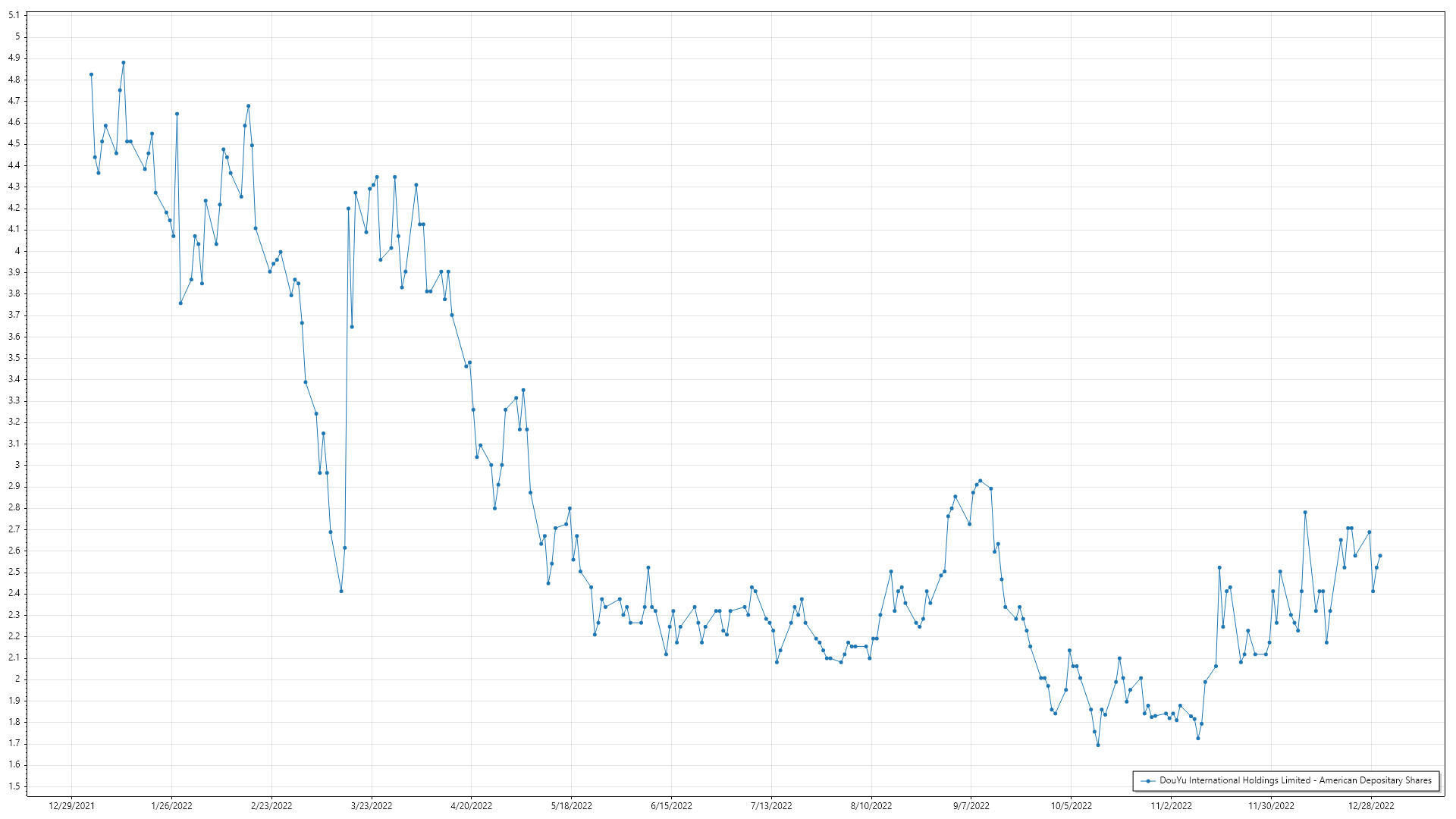The image size is (1456, 819).
Task: Click the highest data point near 4.88
Action: [x=124, y=63]
